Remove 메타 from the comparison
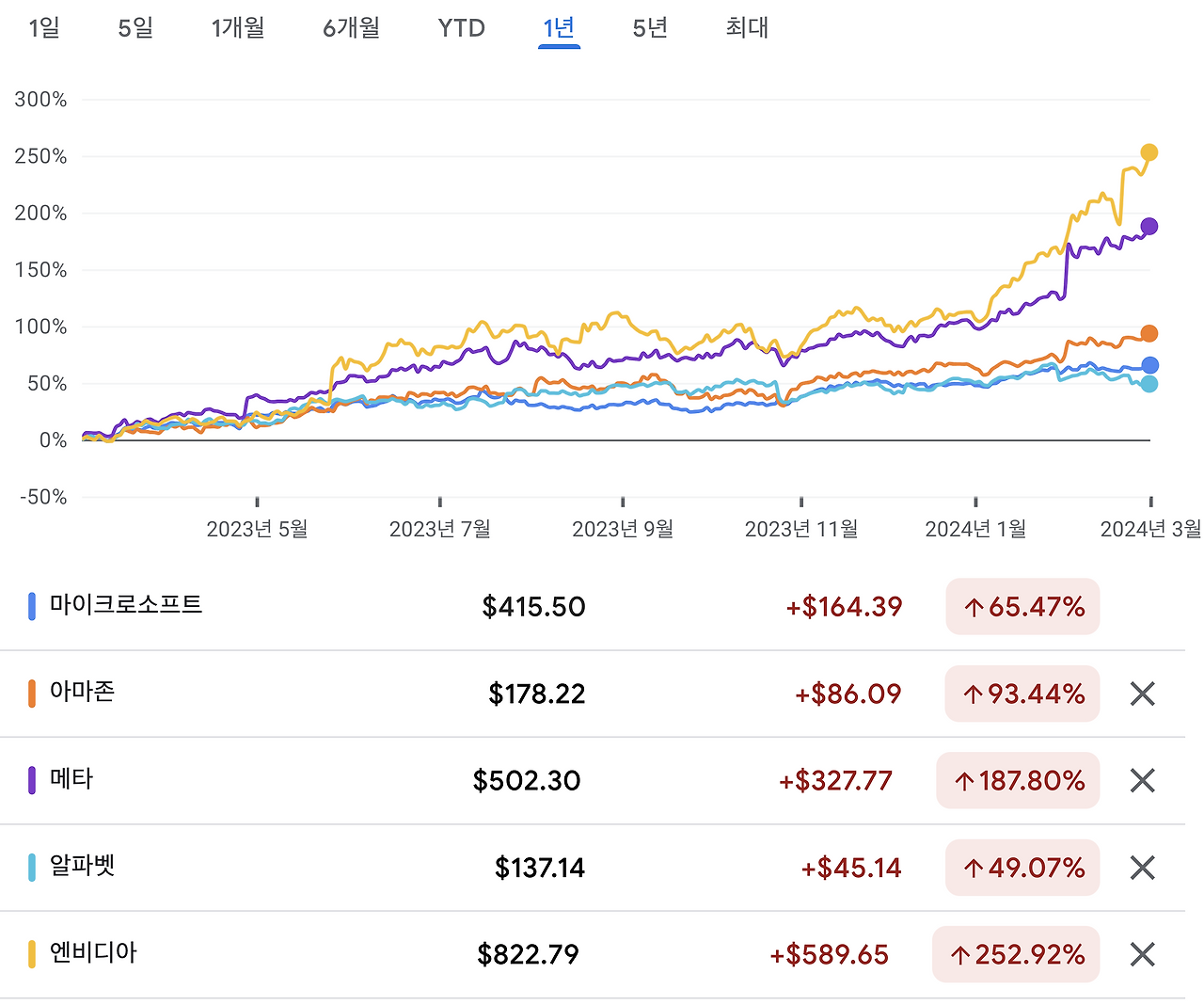Screen dimensions: 1204x1005 (x=1142, y=781)
